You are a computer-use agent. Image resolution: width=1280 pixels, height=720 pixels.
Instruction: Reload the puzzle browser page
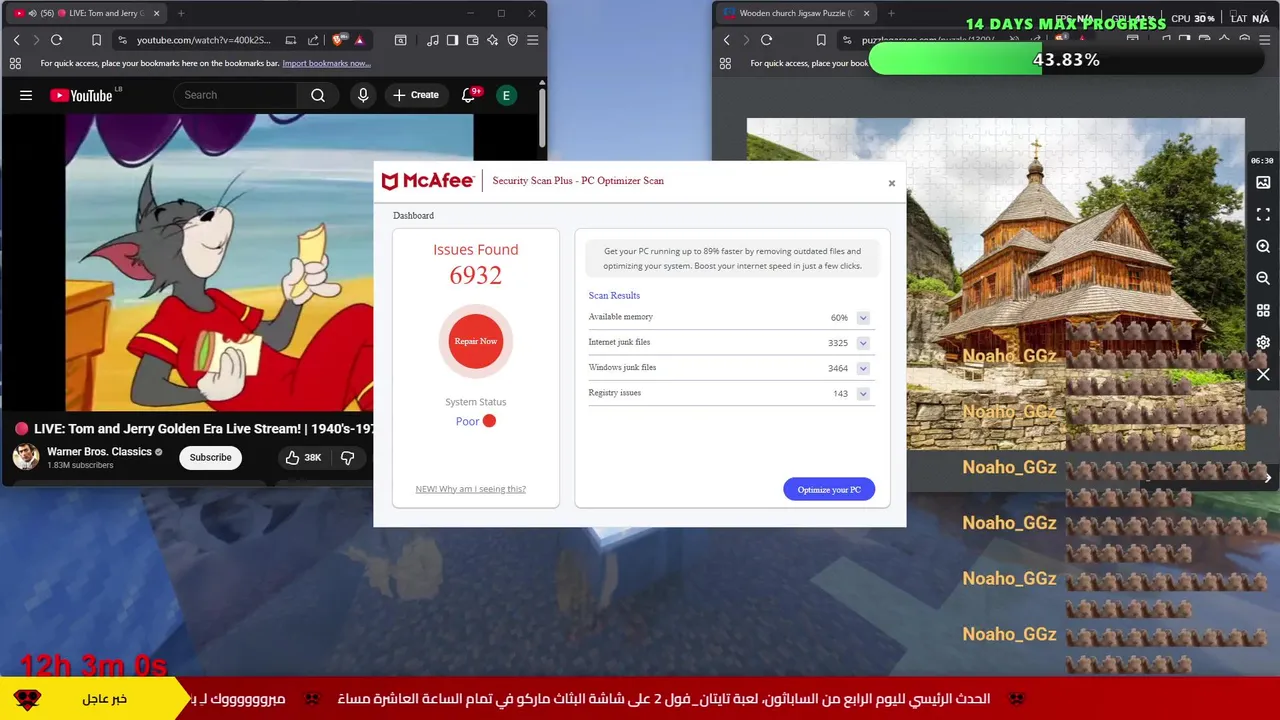tap(766, 40)
